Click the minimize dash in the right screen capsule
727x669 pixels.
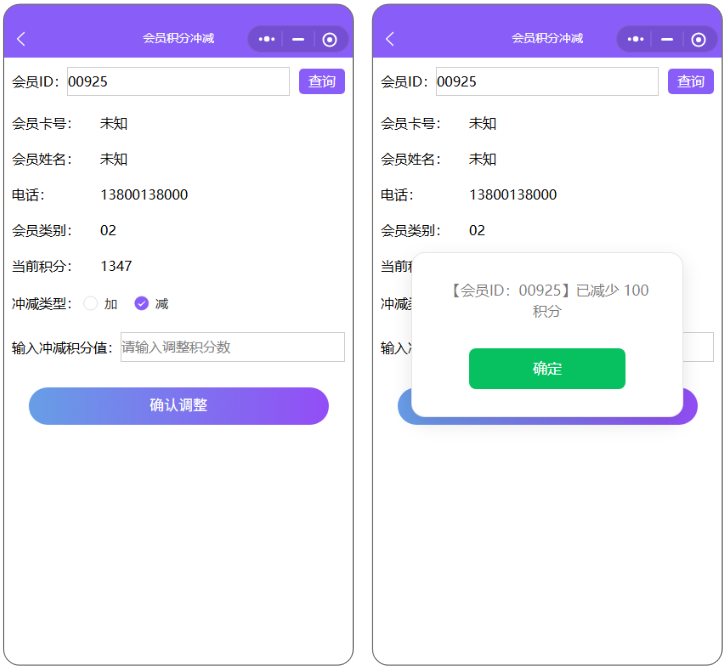[x=667, y=39]
